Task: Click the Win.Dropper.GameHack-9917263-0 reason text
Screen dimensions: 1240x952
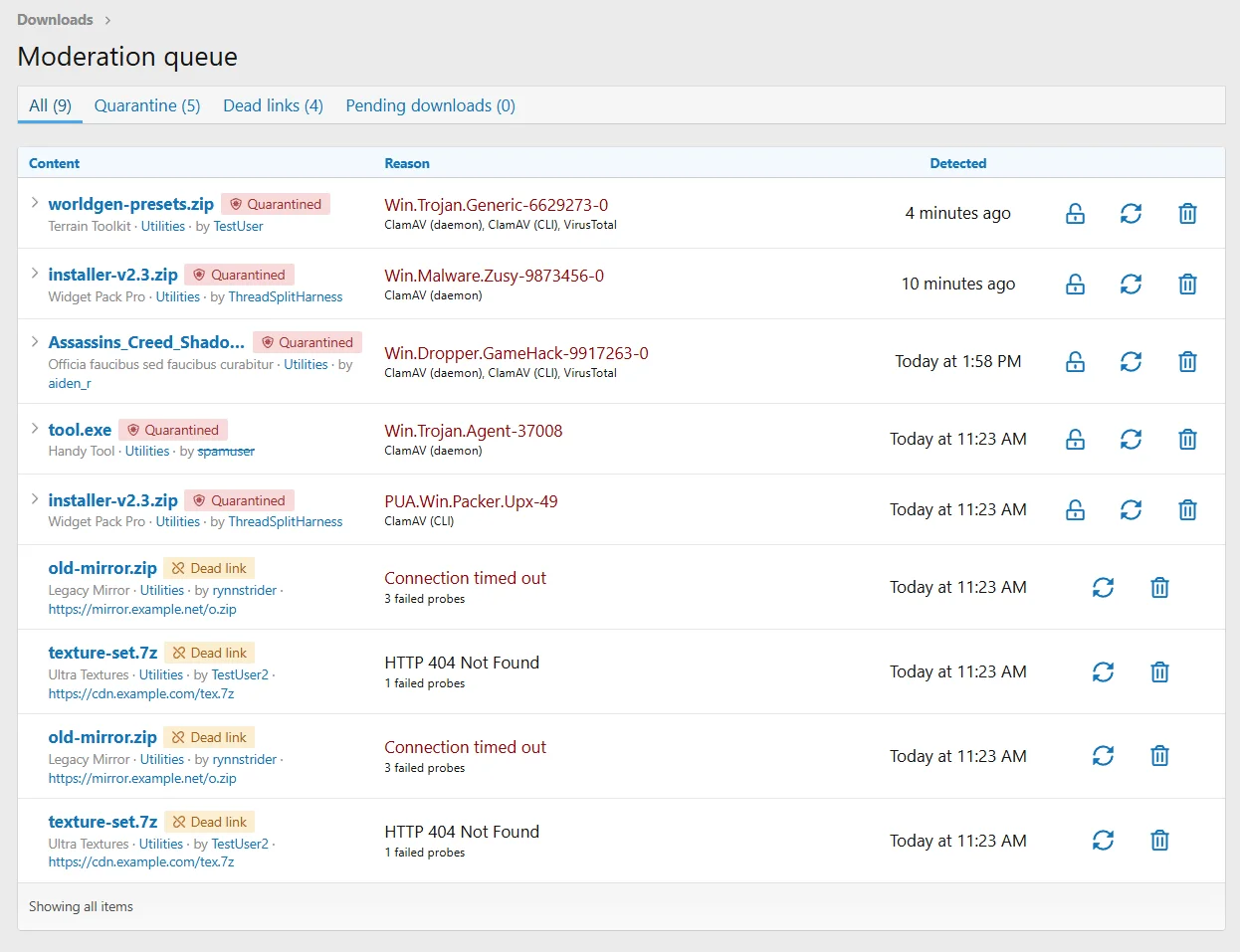Action: 517,353
